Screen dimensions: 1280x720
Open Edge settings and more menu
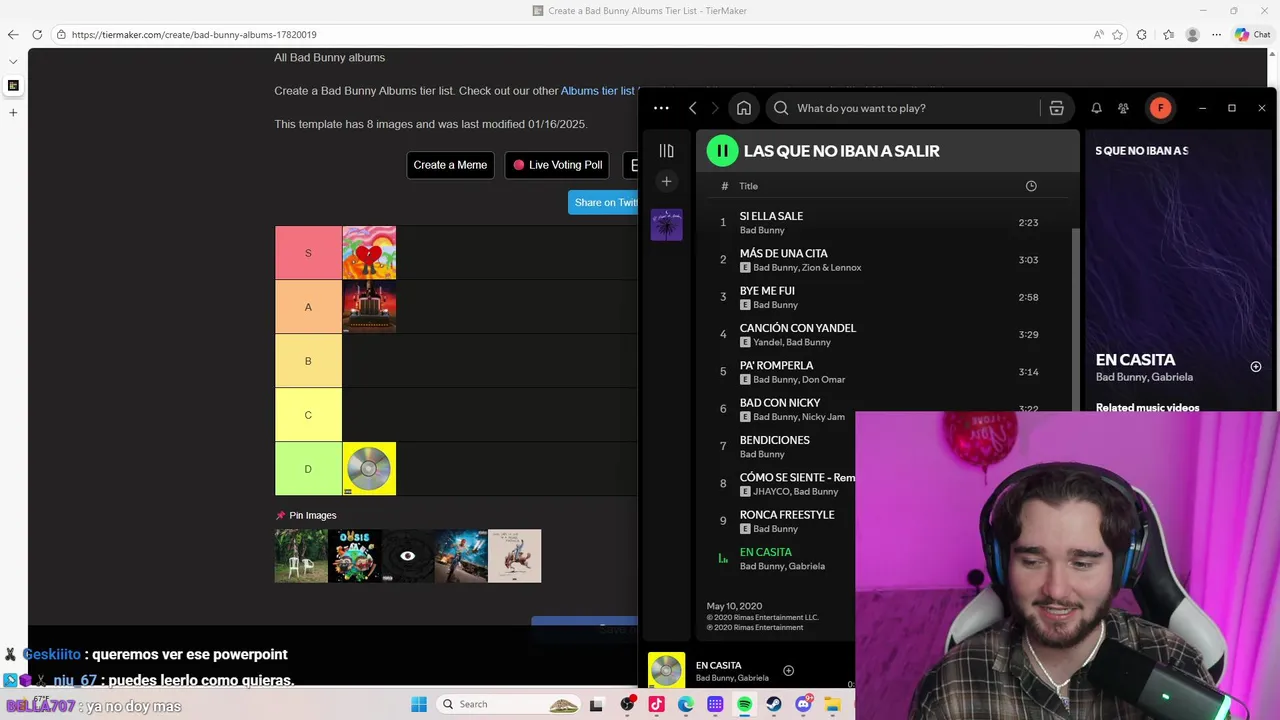coord(1216,34)
